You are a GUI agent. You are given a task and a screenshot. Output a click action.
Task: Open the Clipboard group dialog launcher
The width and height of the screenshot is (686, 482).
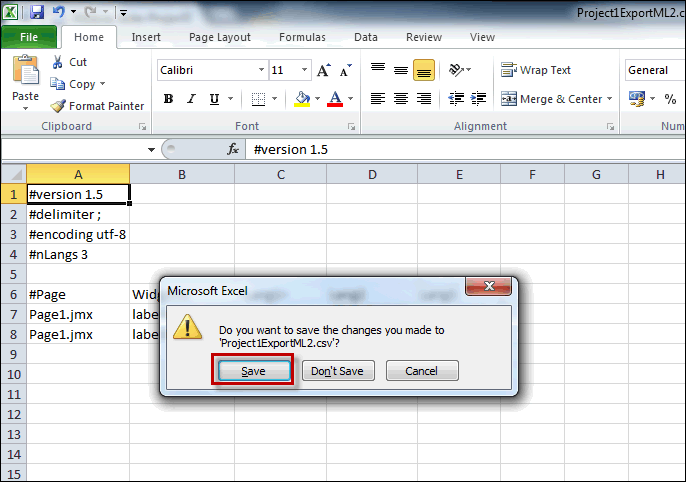pyautogui.click(x=142, y=126)
